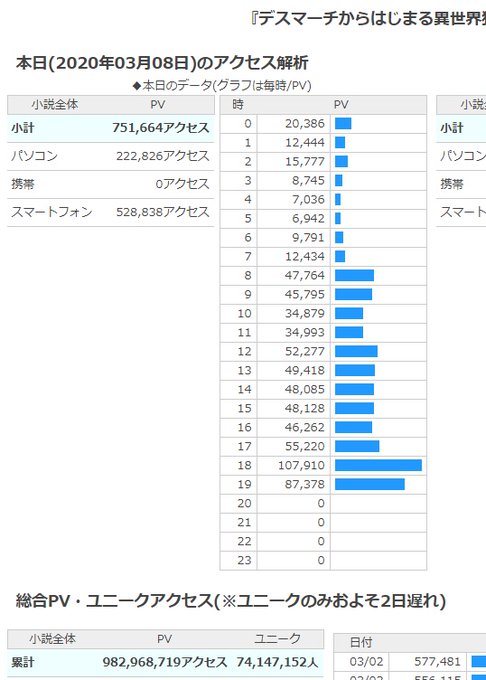Click the hour 3 value 8,745
The width and height of the screenshot is (486, 680).
308,180
